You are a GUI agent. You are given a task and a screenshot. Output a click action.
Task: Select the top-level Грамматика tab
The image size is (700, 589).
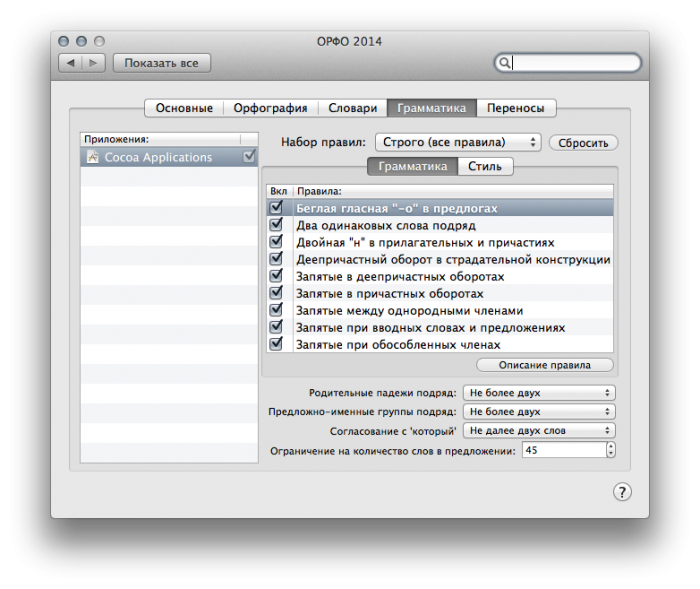[432, 108]
